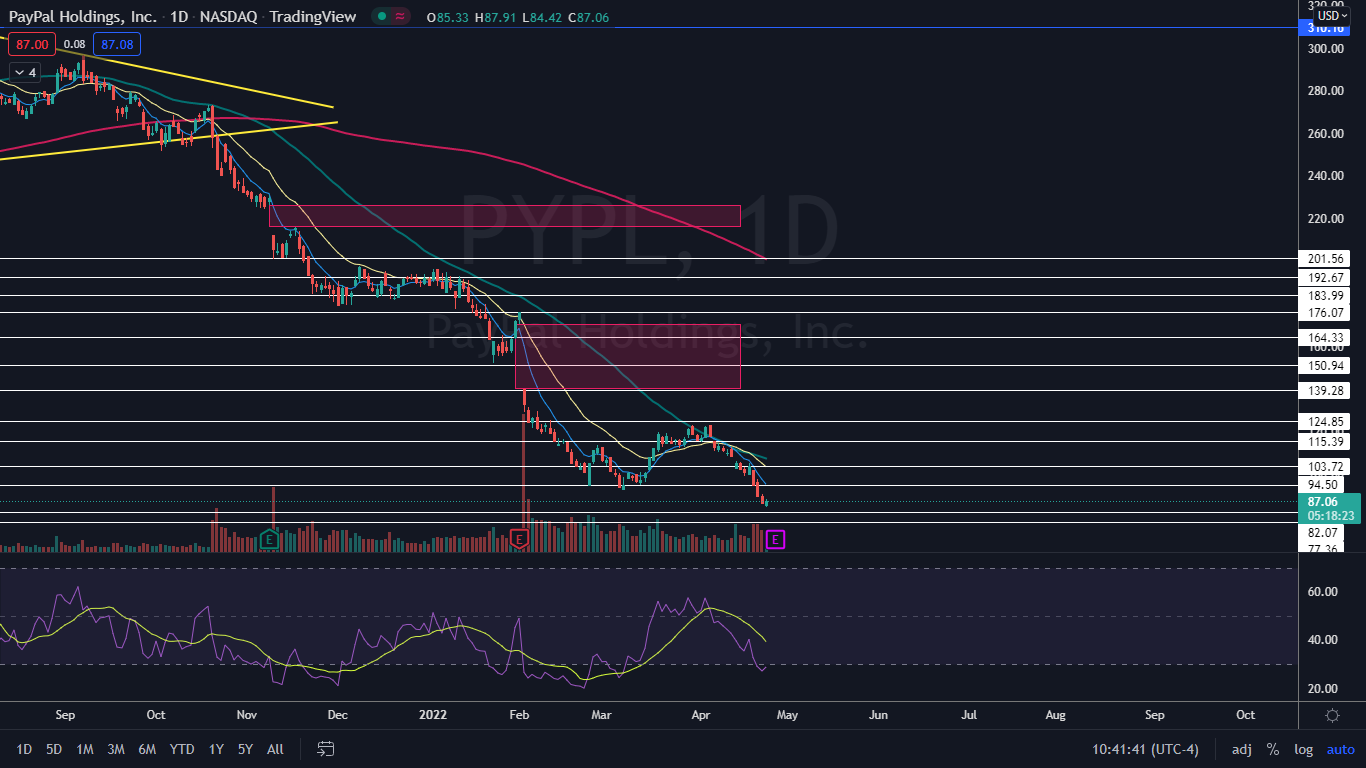This screenshot has height=768, width=1366.
Task: Click the NASDAQ exchange label
Action: 229,17
